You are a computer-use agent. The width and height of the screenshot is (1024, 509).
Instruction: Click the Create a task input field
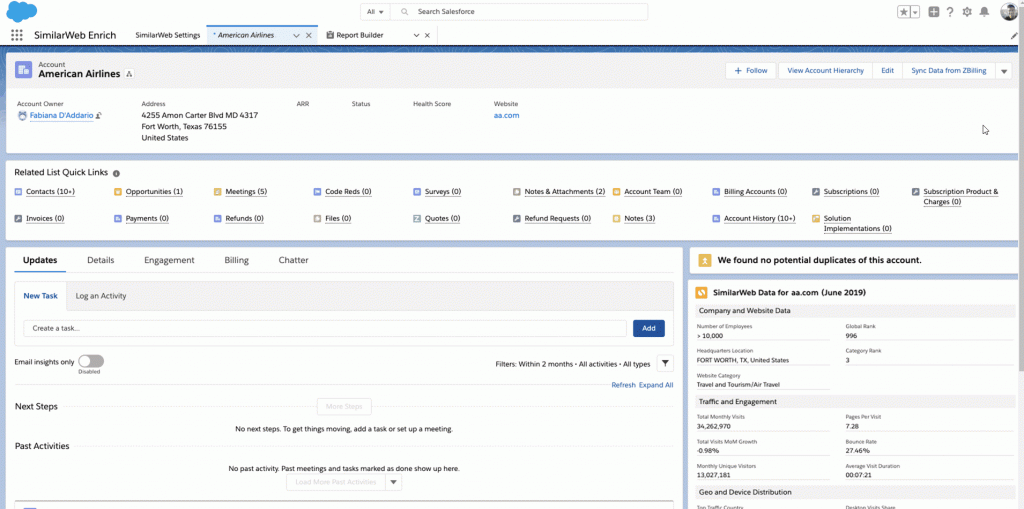click(x=327, y=328)
